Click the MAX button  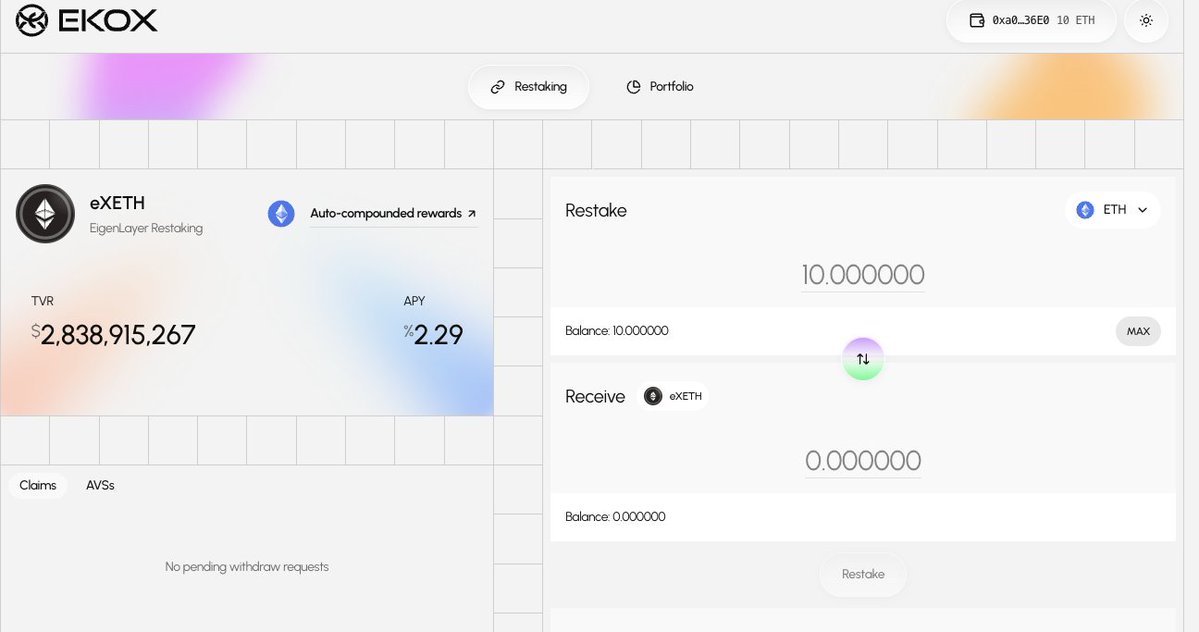click(x=1138, y=332)
